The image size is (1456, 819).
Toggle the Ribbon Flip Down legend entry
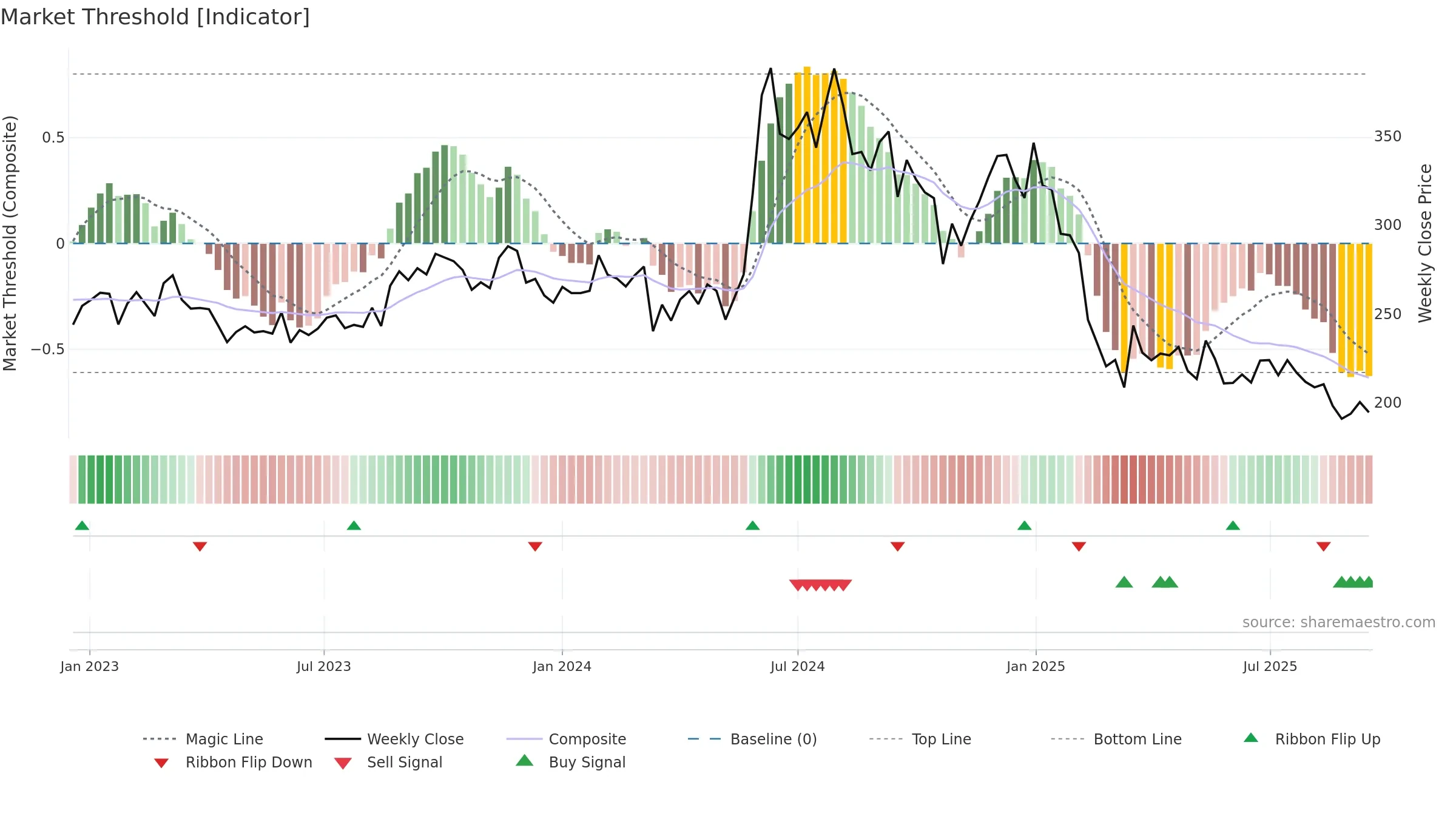click(x=232, y=762)
